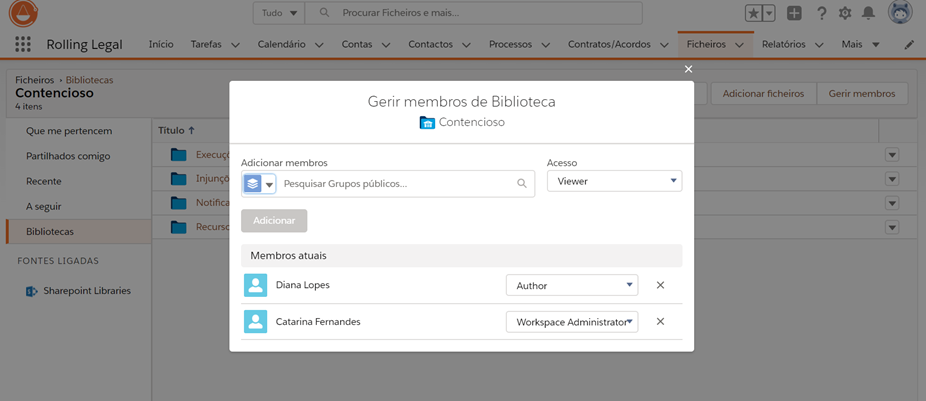Open the notifications bell icon
The width and height of the screenshot is (926, 401).
tap(869, 13)
